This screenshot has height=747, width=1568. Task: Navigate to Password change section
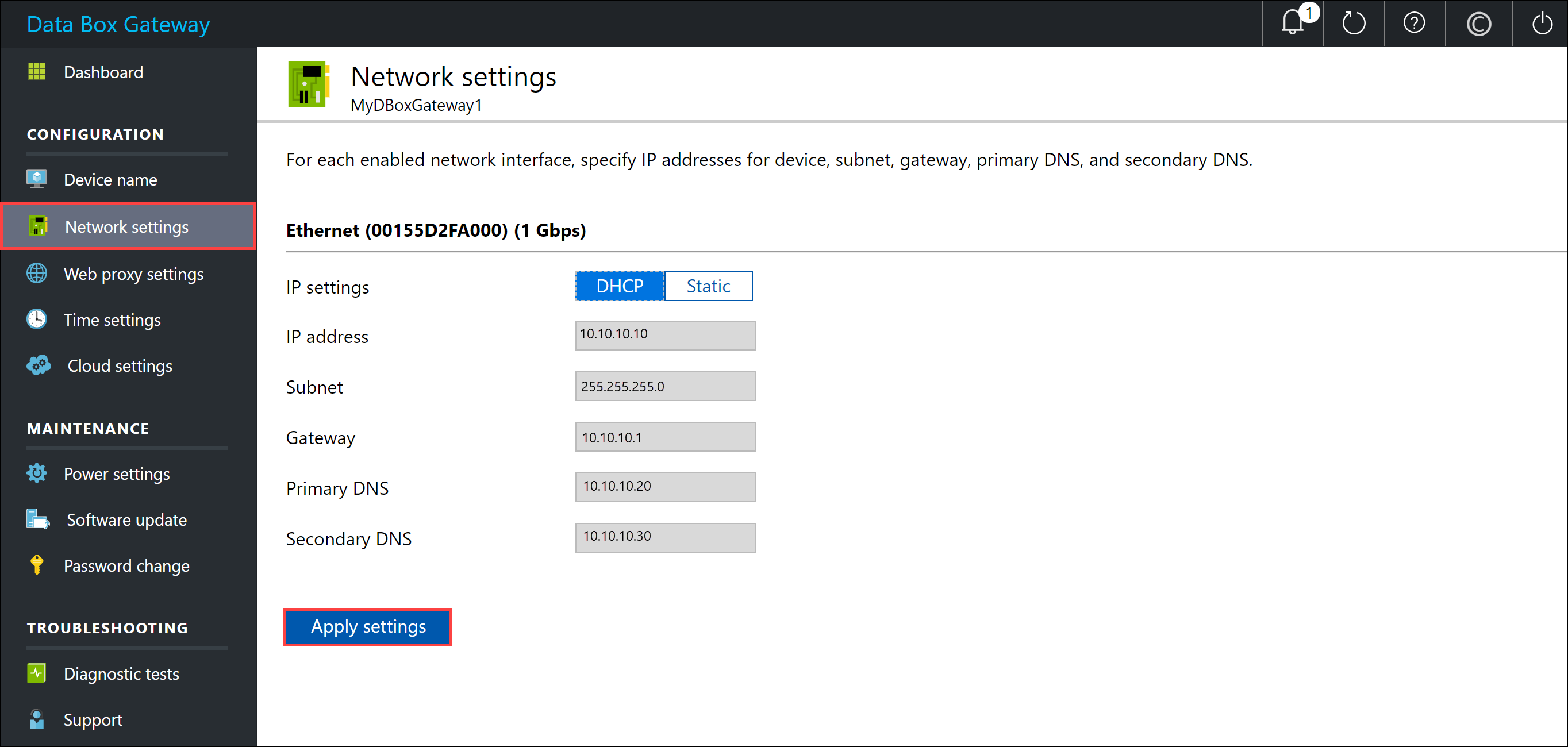pyautogui.click(x=127, y=567)
